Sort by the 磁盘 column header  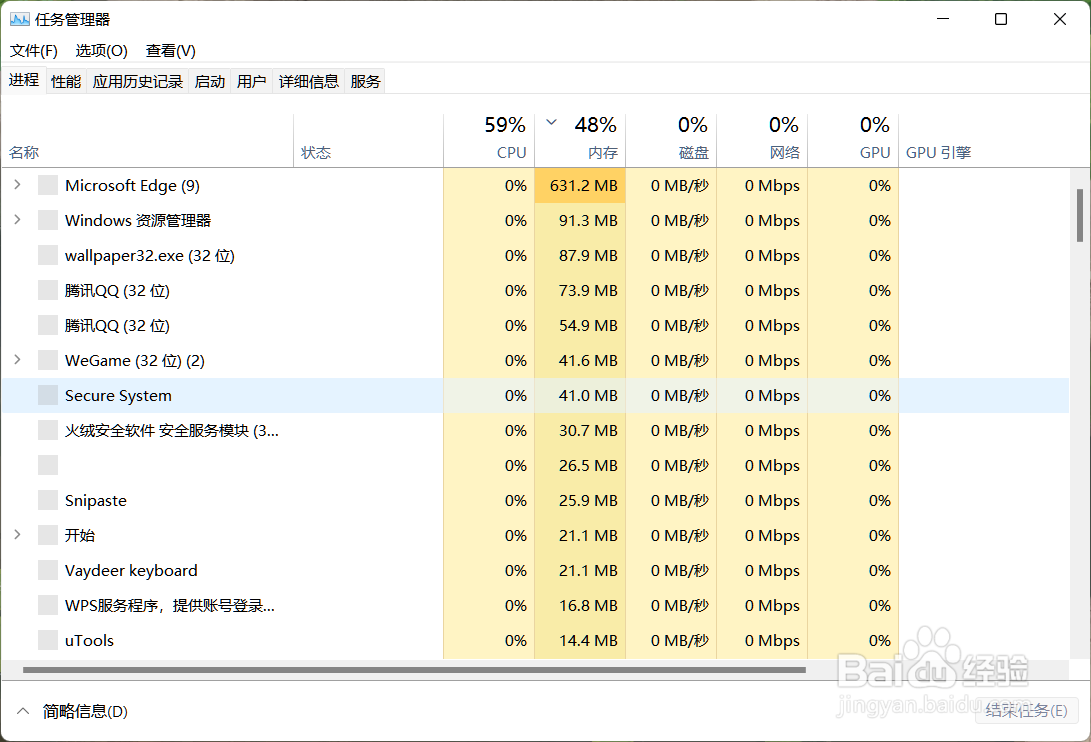(671, 141)
